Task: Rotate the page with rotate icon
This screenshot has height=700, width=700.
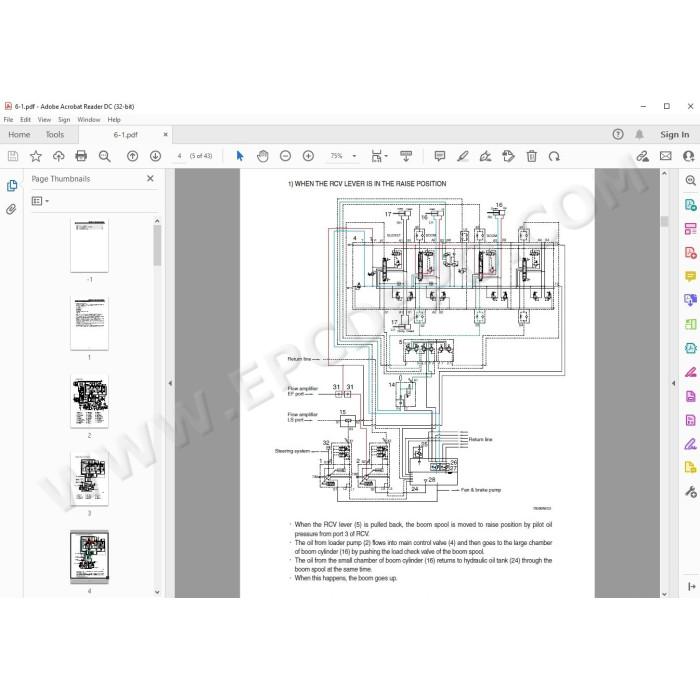Action: [554, 156]
